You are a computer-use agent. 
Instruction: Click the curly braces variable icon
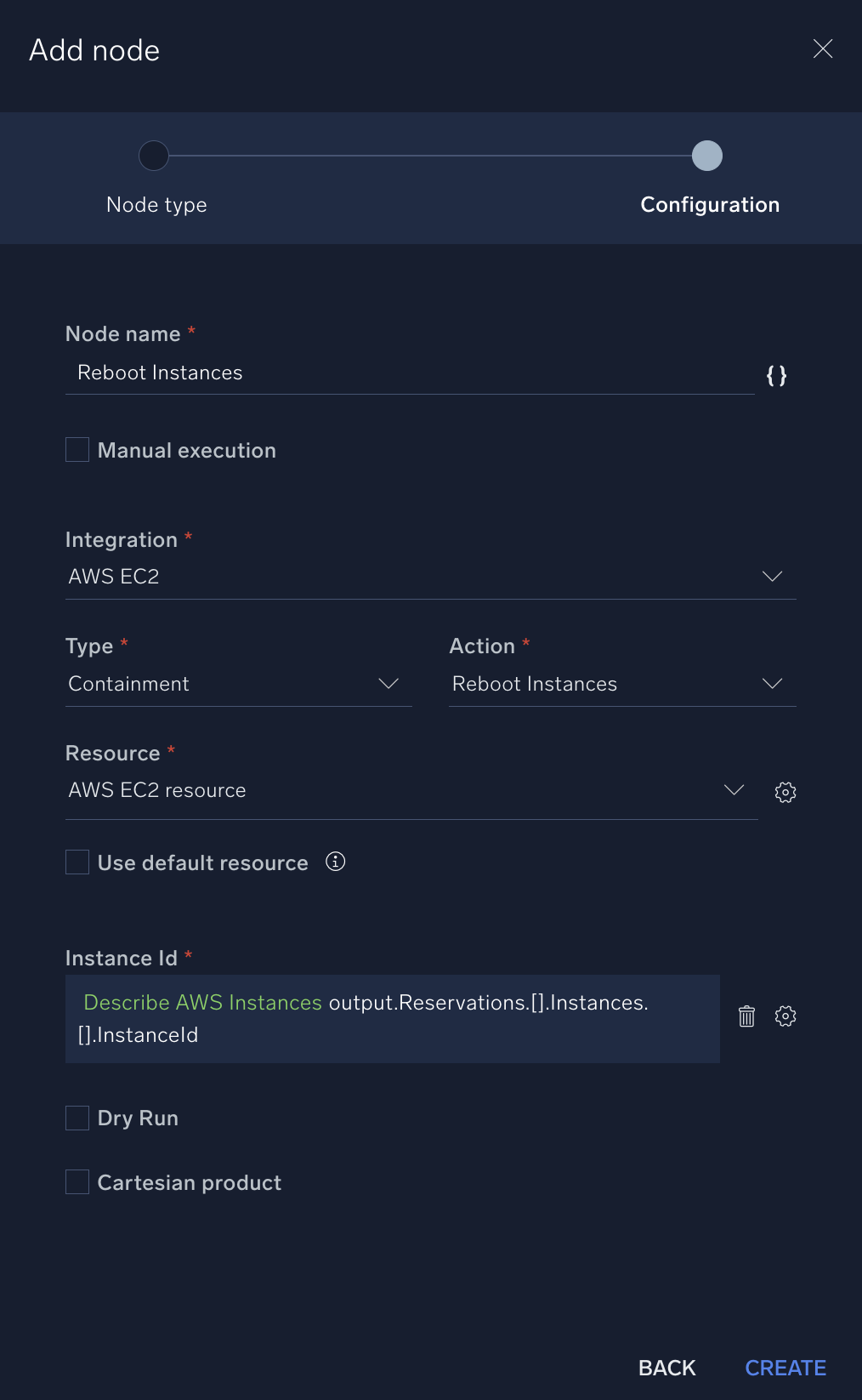776,375
